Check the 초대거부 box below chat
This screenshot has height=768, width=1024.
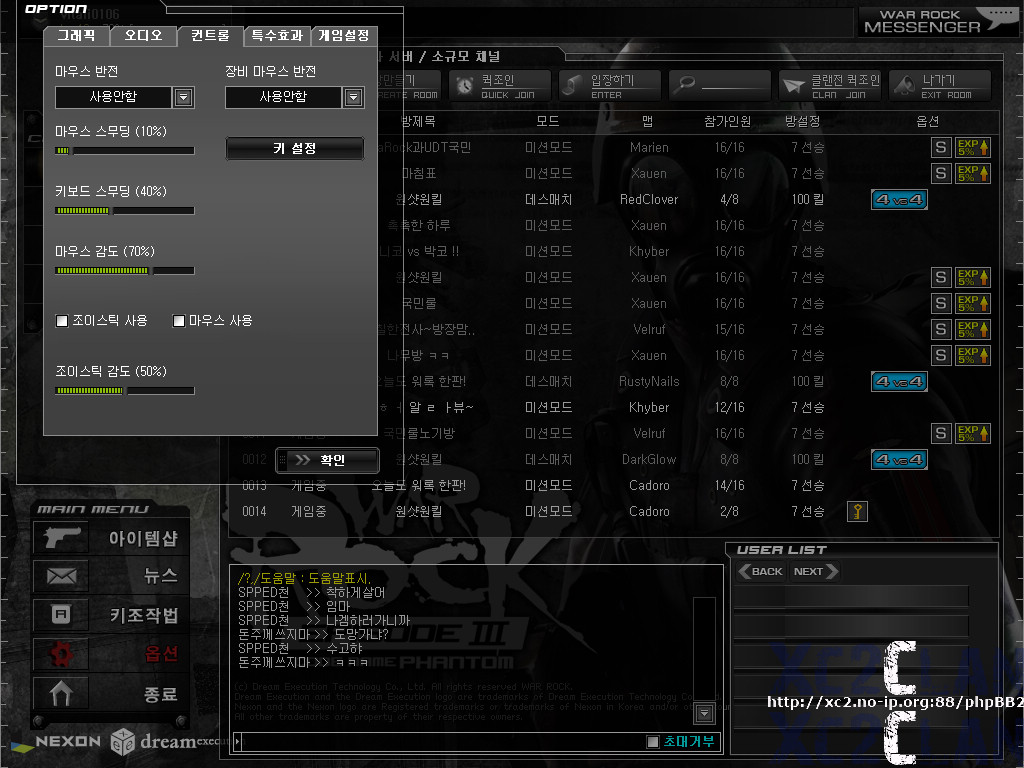(x=653, y=742)
